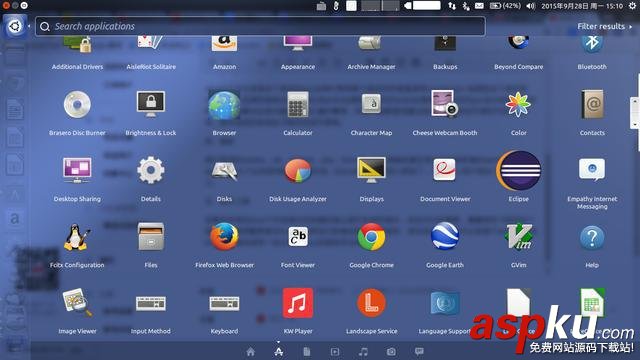
Task: Open Details gear icon
Action: 151,170
